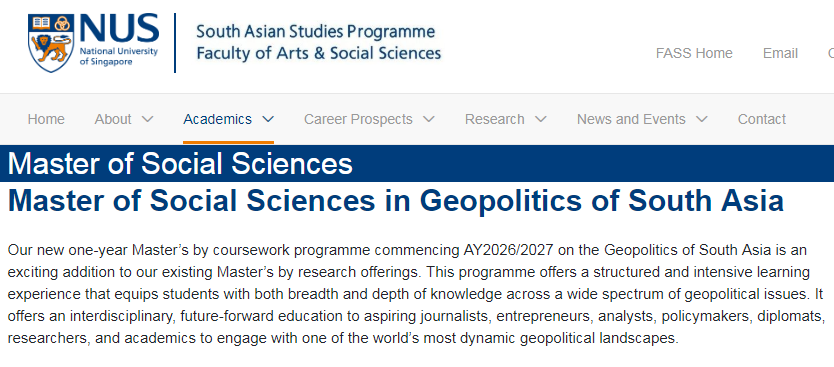Screen dimensions: 834x367
Task: Click the Email link in top bar
Action: point(780,53)
